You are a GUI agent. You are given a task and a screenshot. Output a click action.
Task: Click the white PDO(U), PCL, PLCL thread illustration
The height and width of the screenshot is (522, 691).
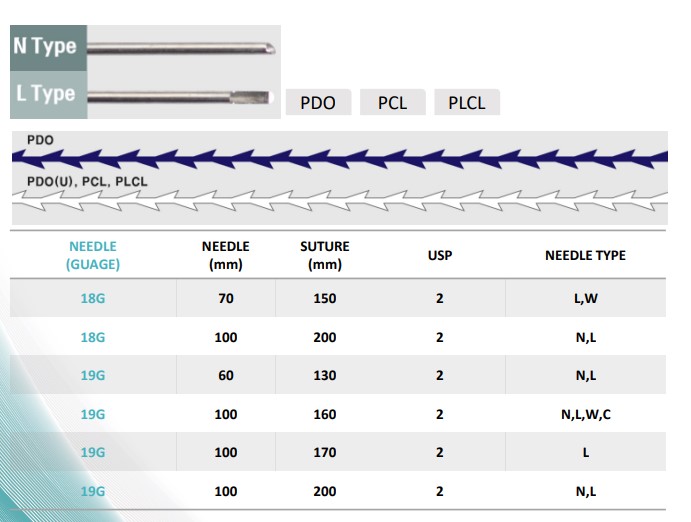pos(340,206)
